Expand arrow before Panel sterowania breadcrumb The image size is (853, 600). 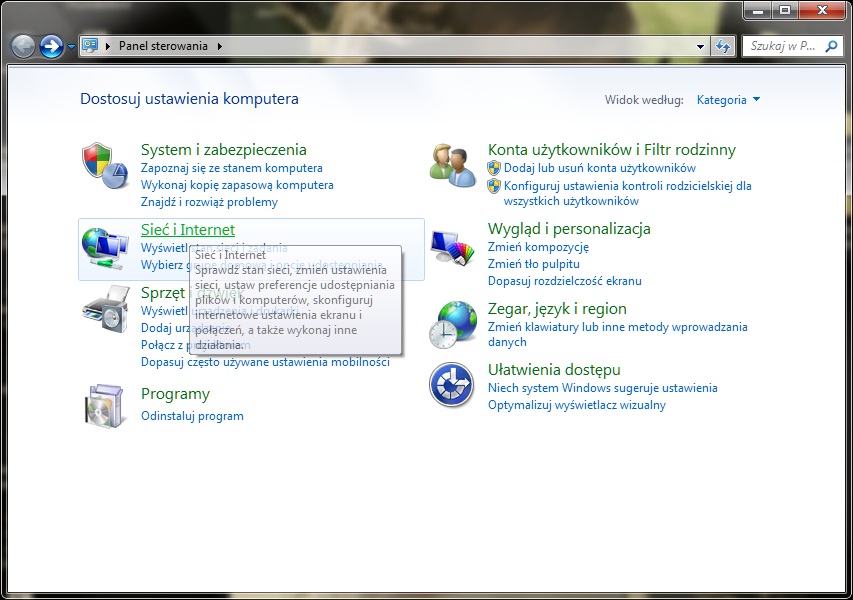(x=108, y=46)
